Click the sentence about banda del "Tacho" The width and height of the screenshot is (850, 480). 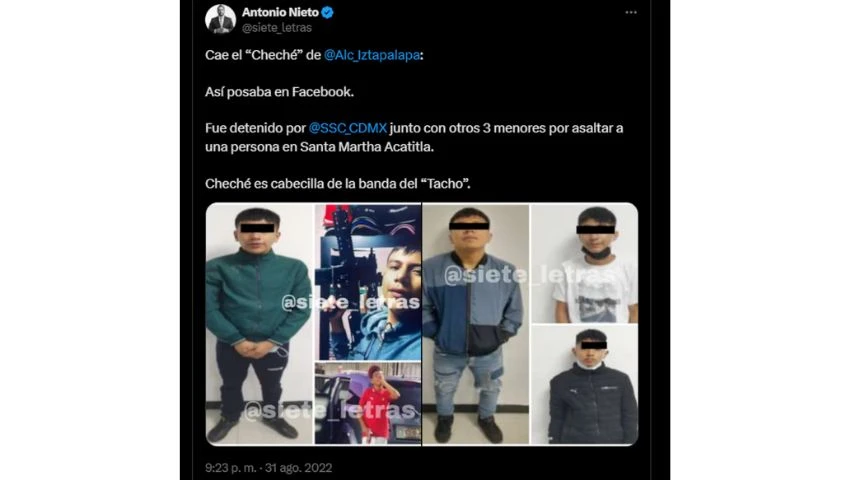(x=338, y=183)
